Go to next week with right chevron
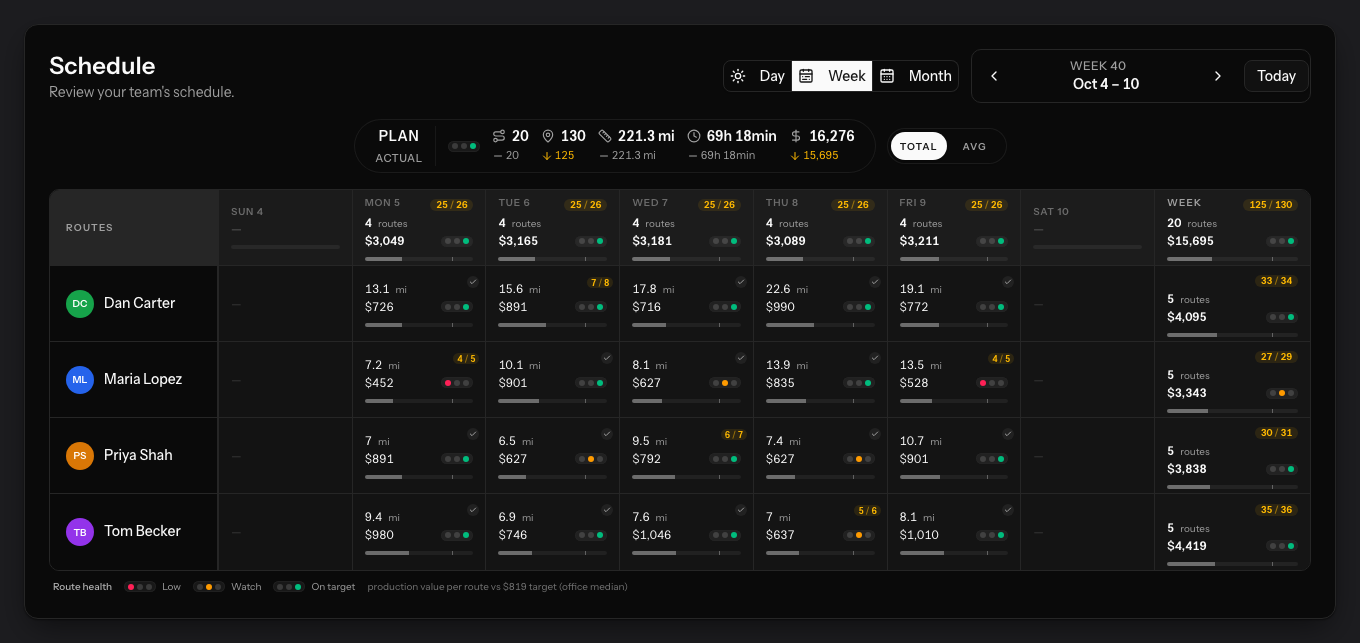 pyautogui.click(x=1217, y=76)
